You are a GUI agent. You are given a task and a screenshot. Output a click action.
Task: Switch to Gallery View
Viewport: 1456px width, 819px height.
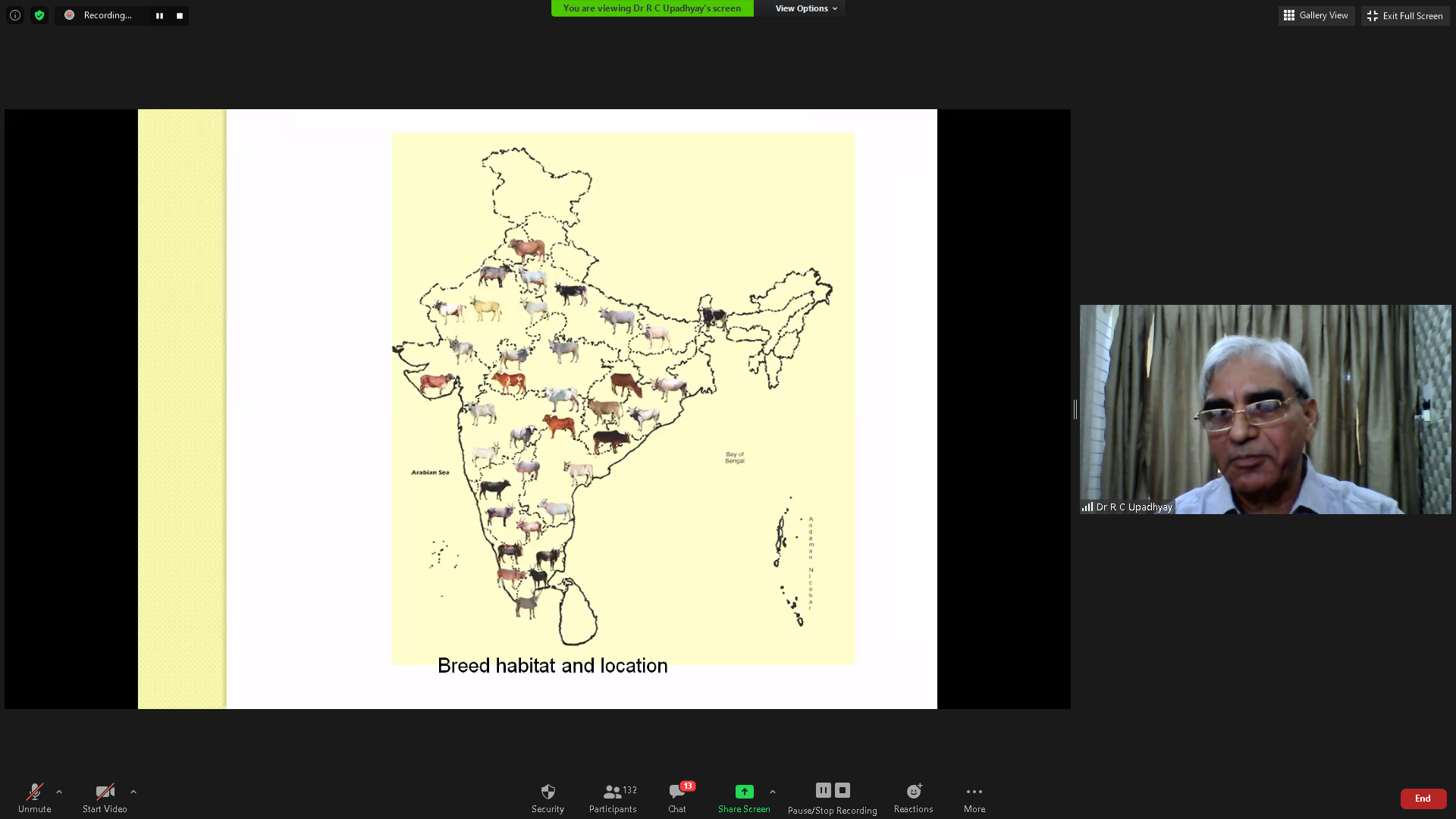(1316, 15)
